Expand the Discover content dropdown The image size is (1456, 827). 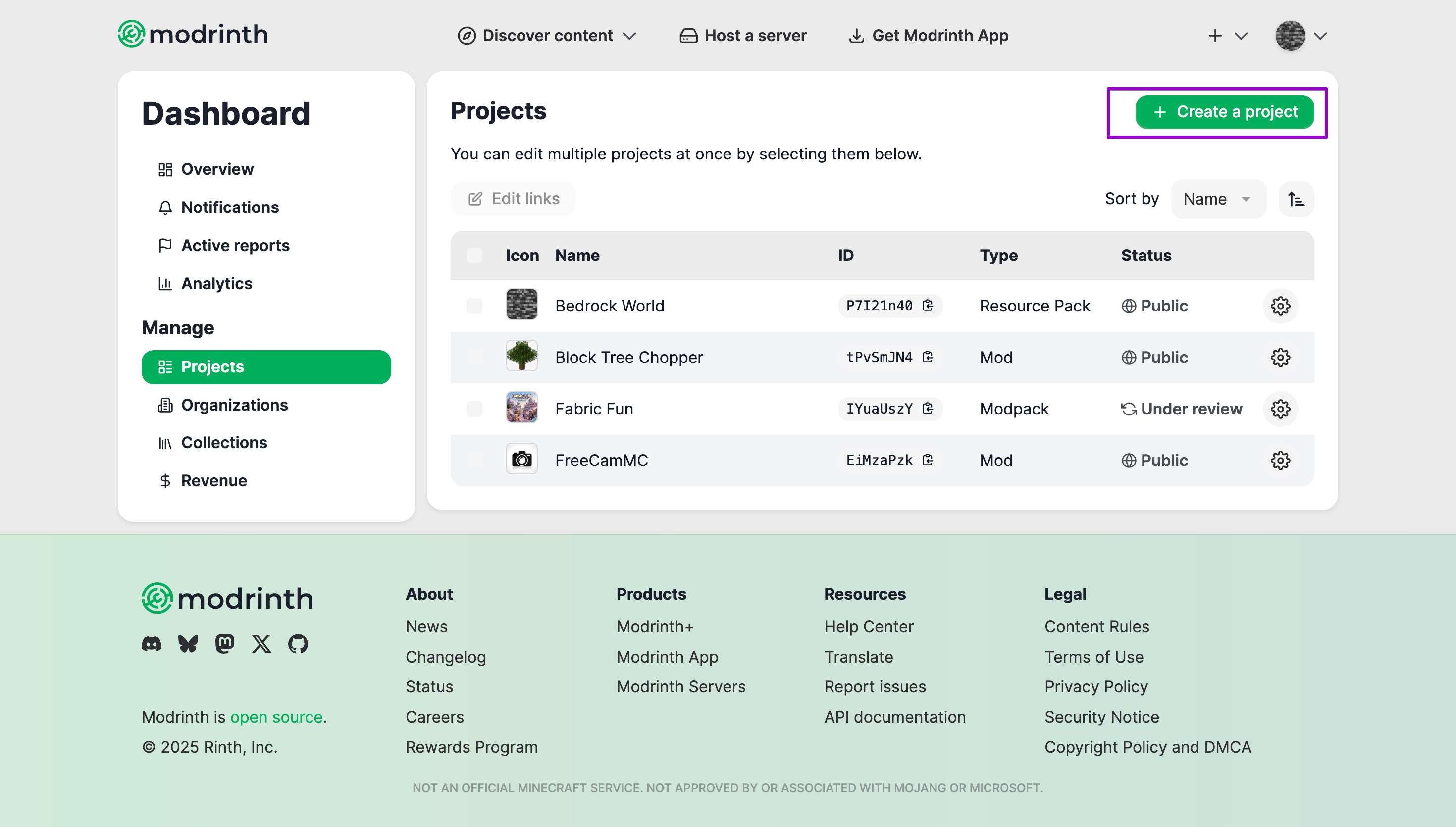click(x=547, y=36)
